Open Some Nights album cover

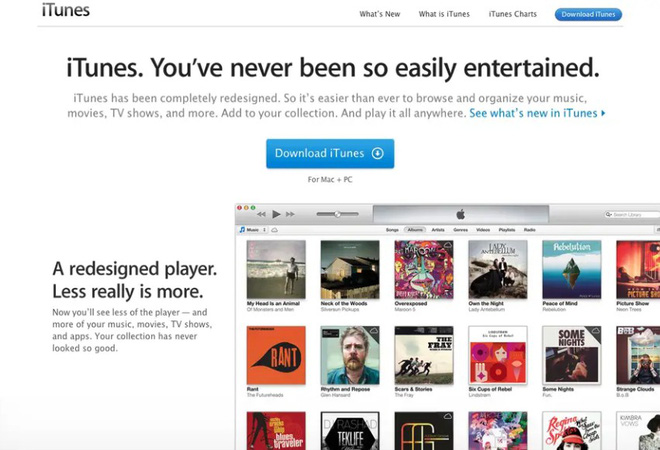(572, 355)
